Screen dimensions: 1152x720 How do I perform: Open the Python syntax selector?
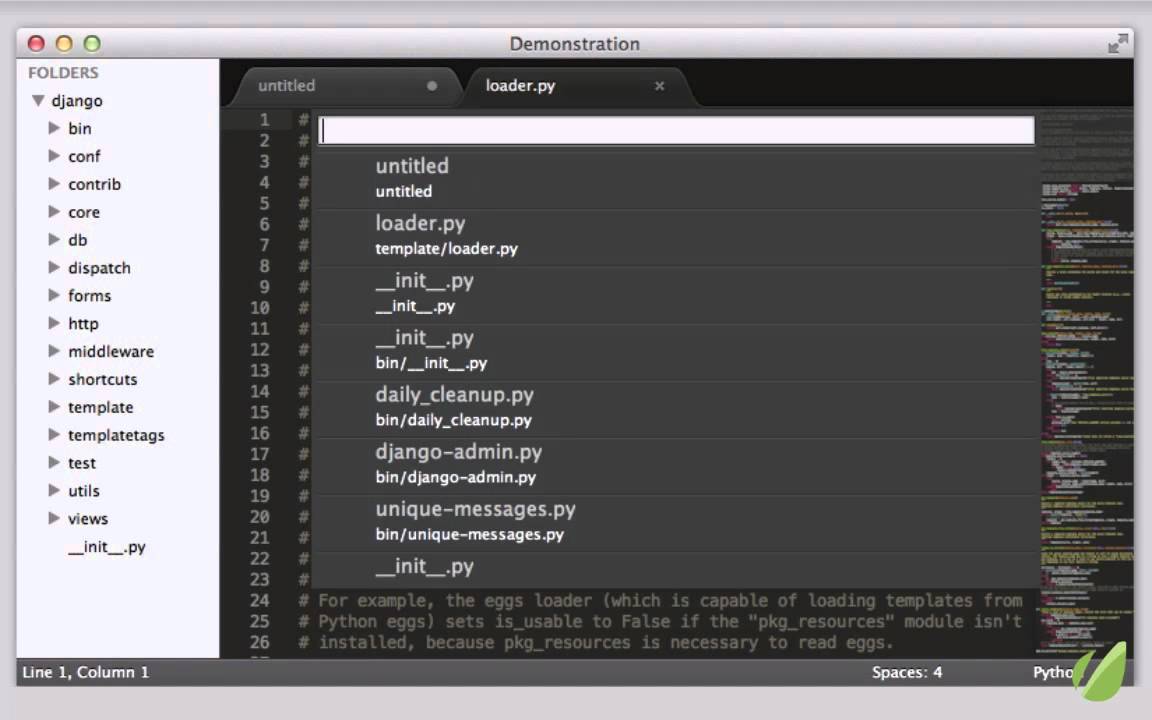pos(1054,672)
